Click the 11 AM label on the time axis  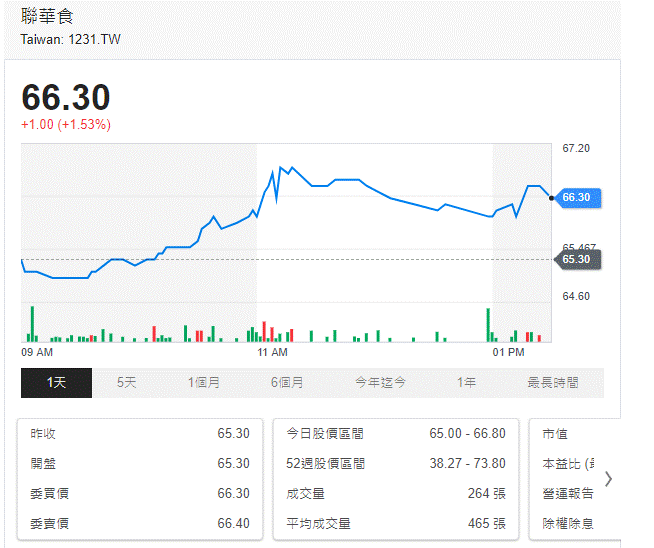(x=272, y=353)
